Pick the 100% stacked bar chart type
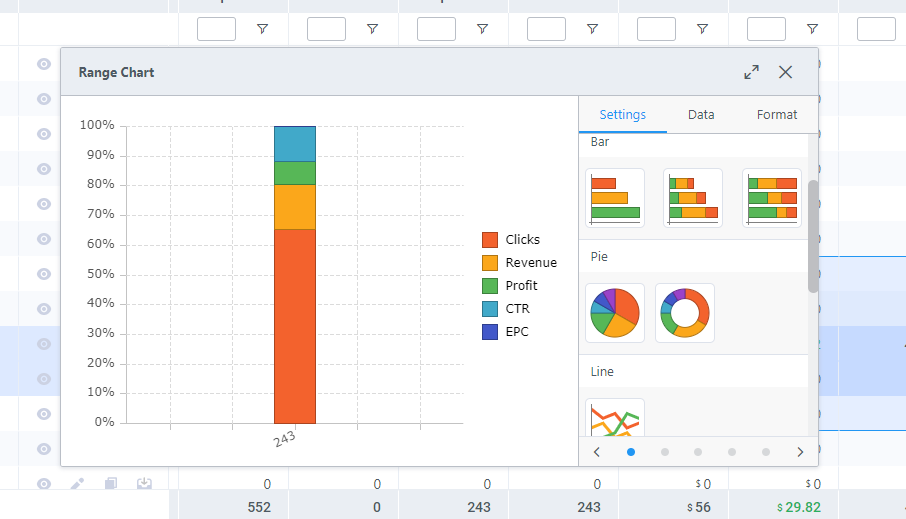Screen dimensions: 906x519 [x=772, y=198]
